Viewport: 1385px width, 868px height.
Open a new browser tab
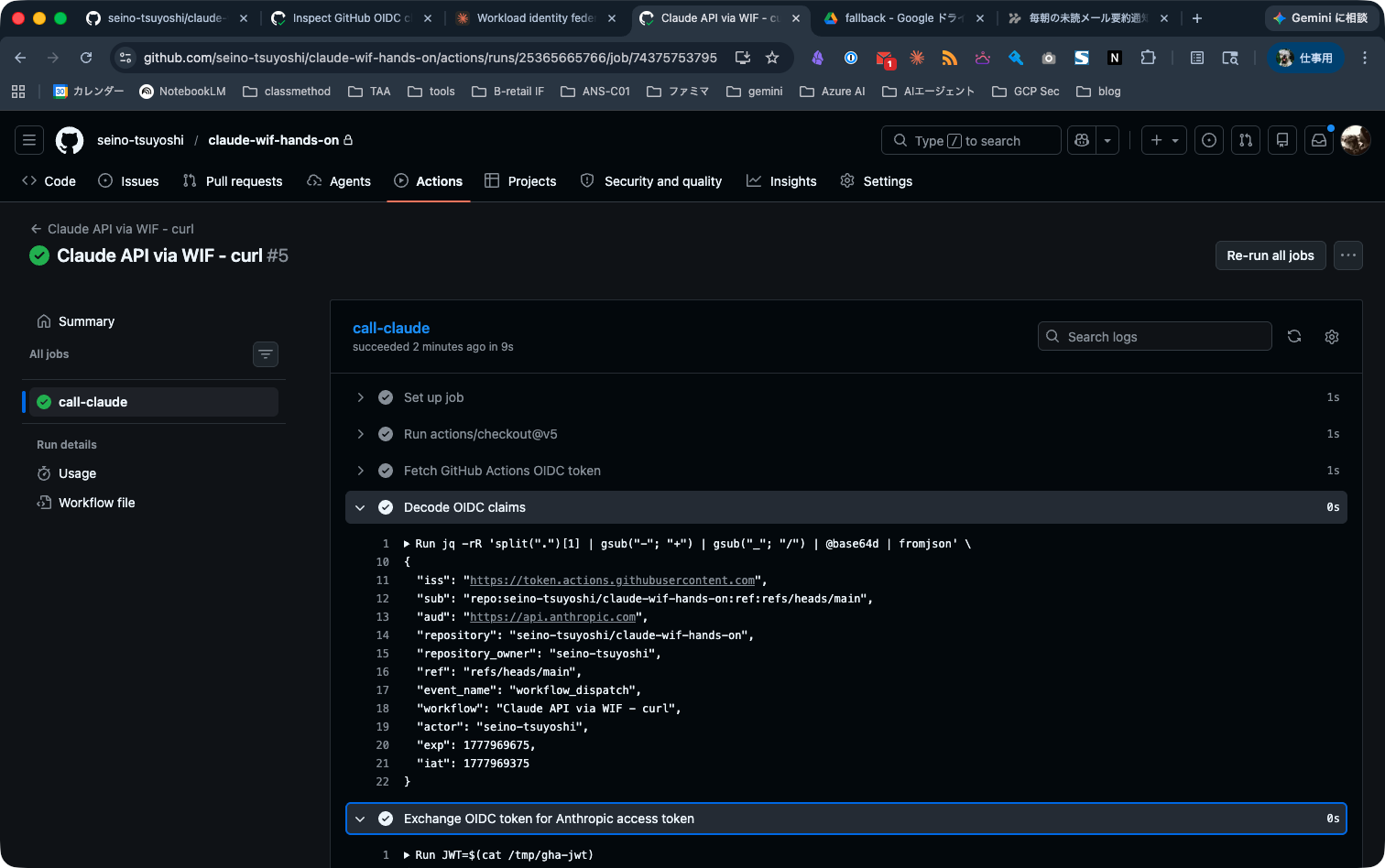pos(1196,18)
